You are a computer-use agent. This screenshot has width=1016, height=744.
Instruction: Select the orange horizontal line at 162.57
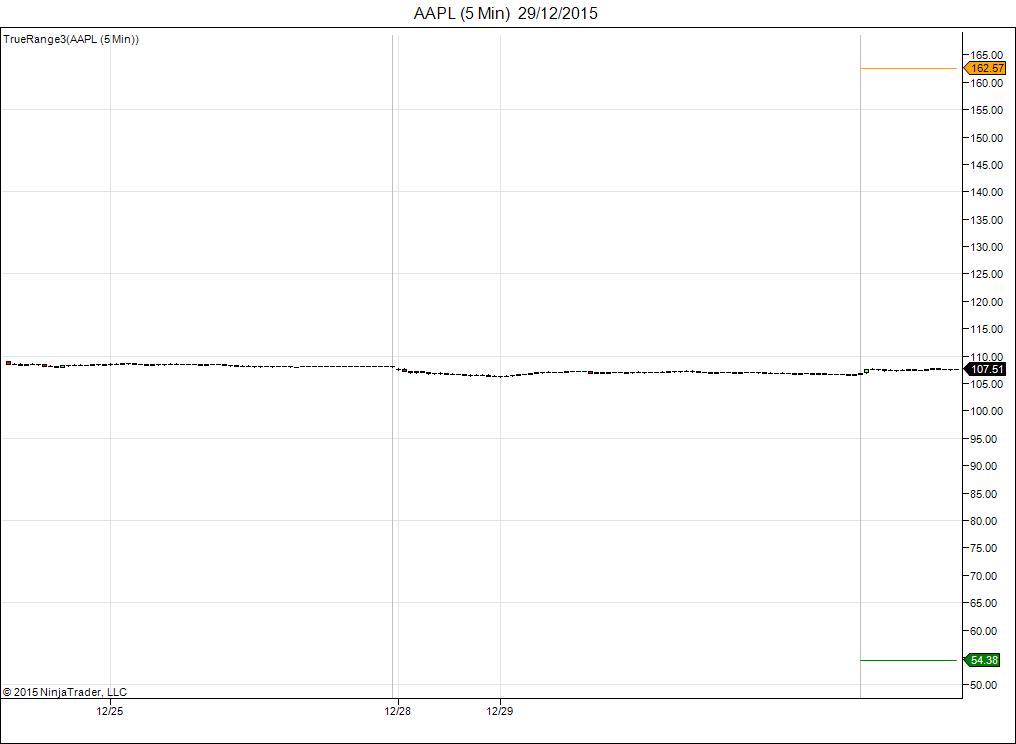pyautogui.click(x=908, y=68)
